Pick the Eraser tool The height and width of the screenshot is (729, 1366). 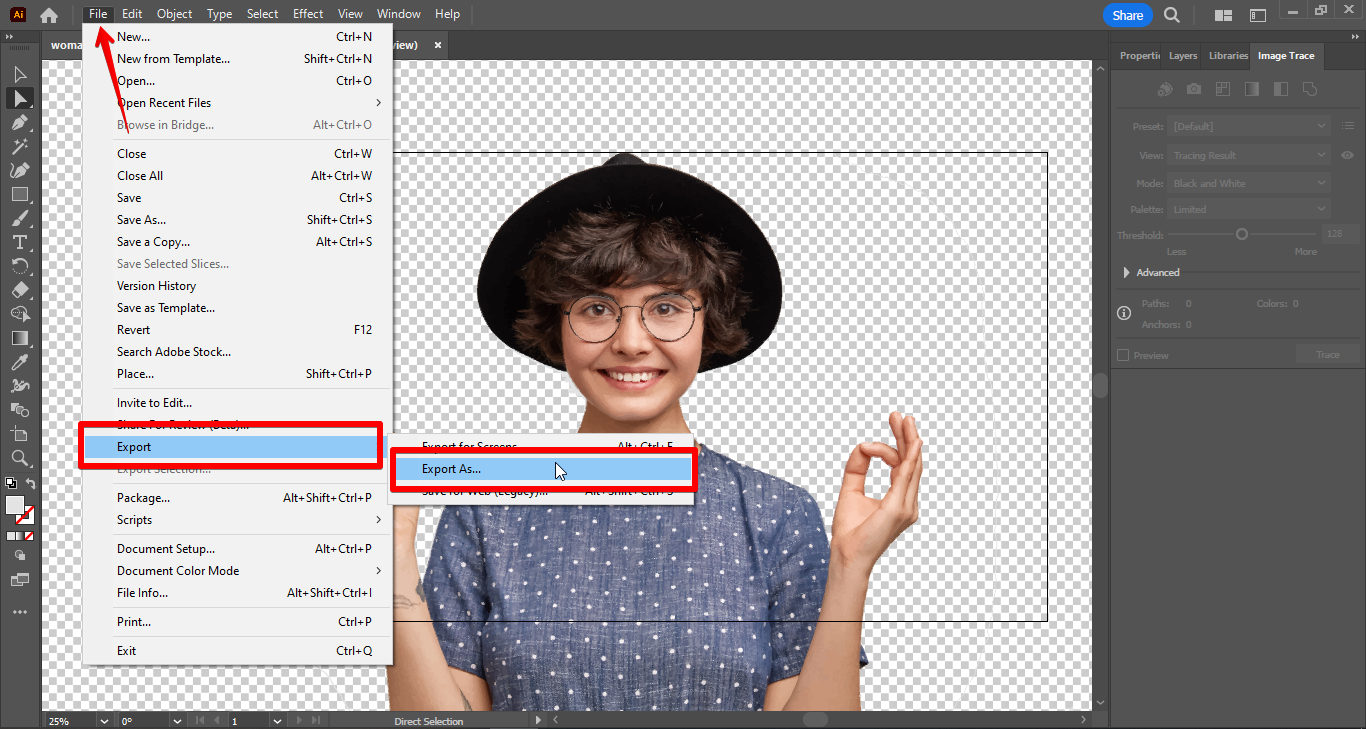pyautogui.click(x=18, y=290)
